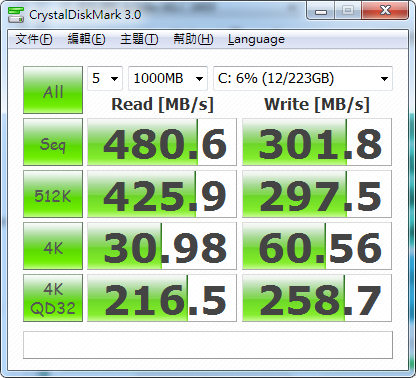The width and height of the screenshot is (416, 378).
Task: Open the 文件(F) menu
Action: click(34, 39)
